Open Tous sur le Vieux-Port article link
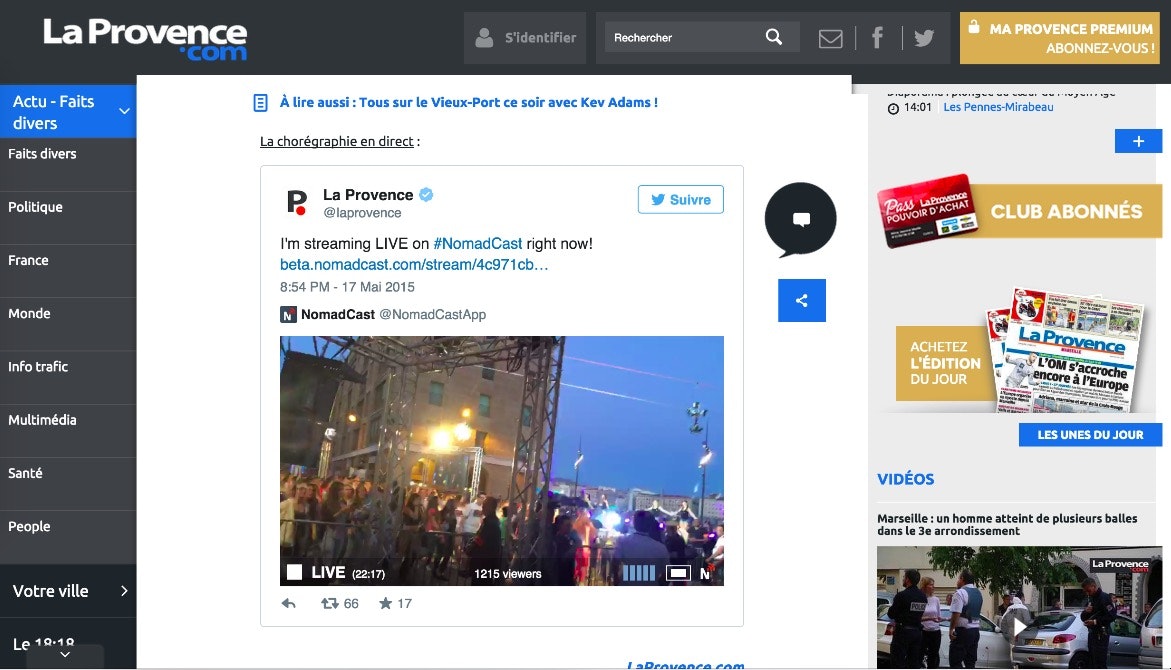 click(x=508, y=102)
